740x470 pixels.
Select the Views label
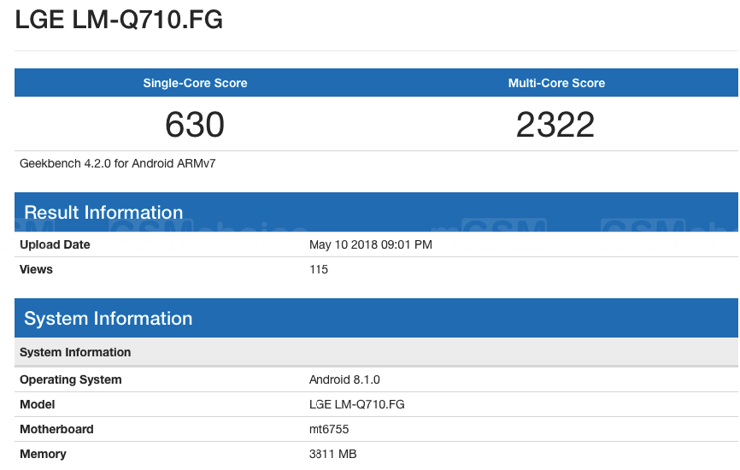(36, 269)
